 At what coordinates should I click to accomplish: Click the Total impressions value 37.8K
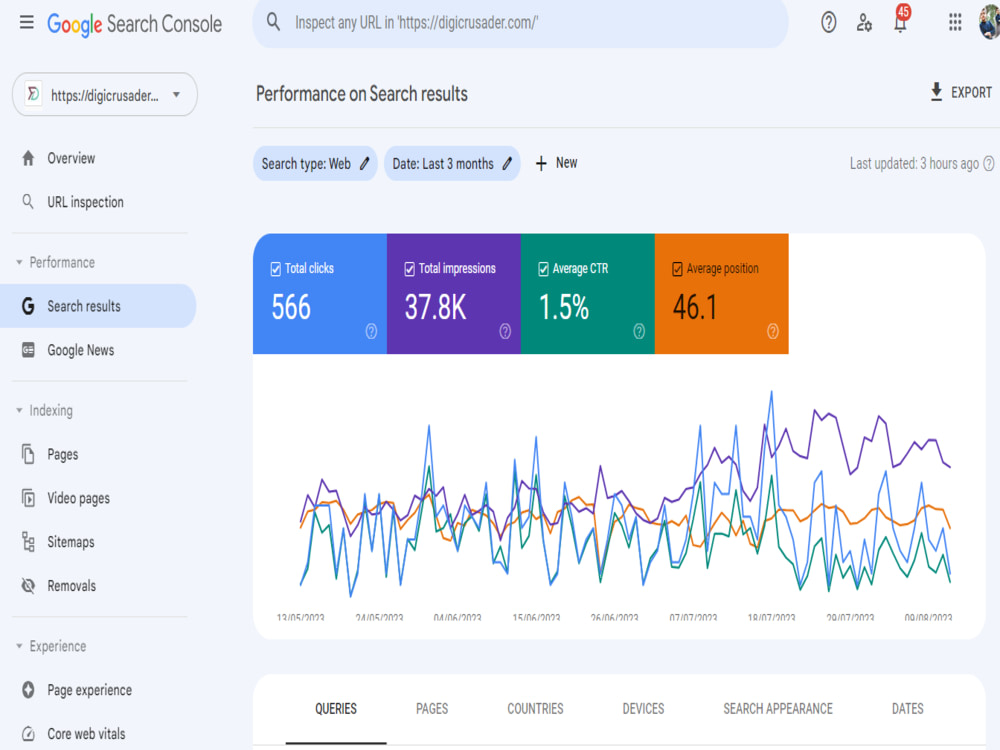click(436, 307)
